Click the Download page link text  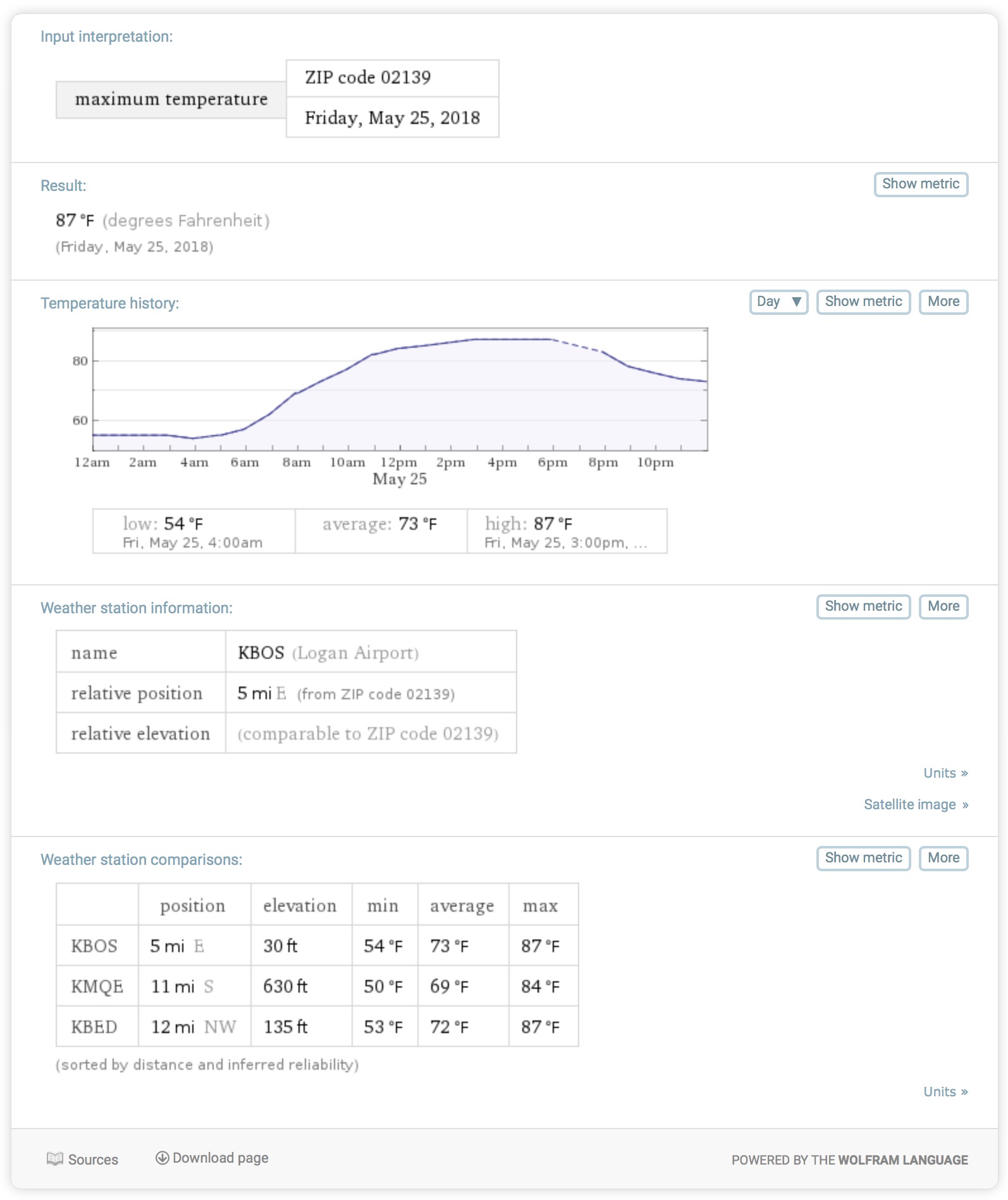point(220,1158)
